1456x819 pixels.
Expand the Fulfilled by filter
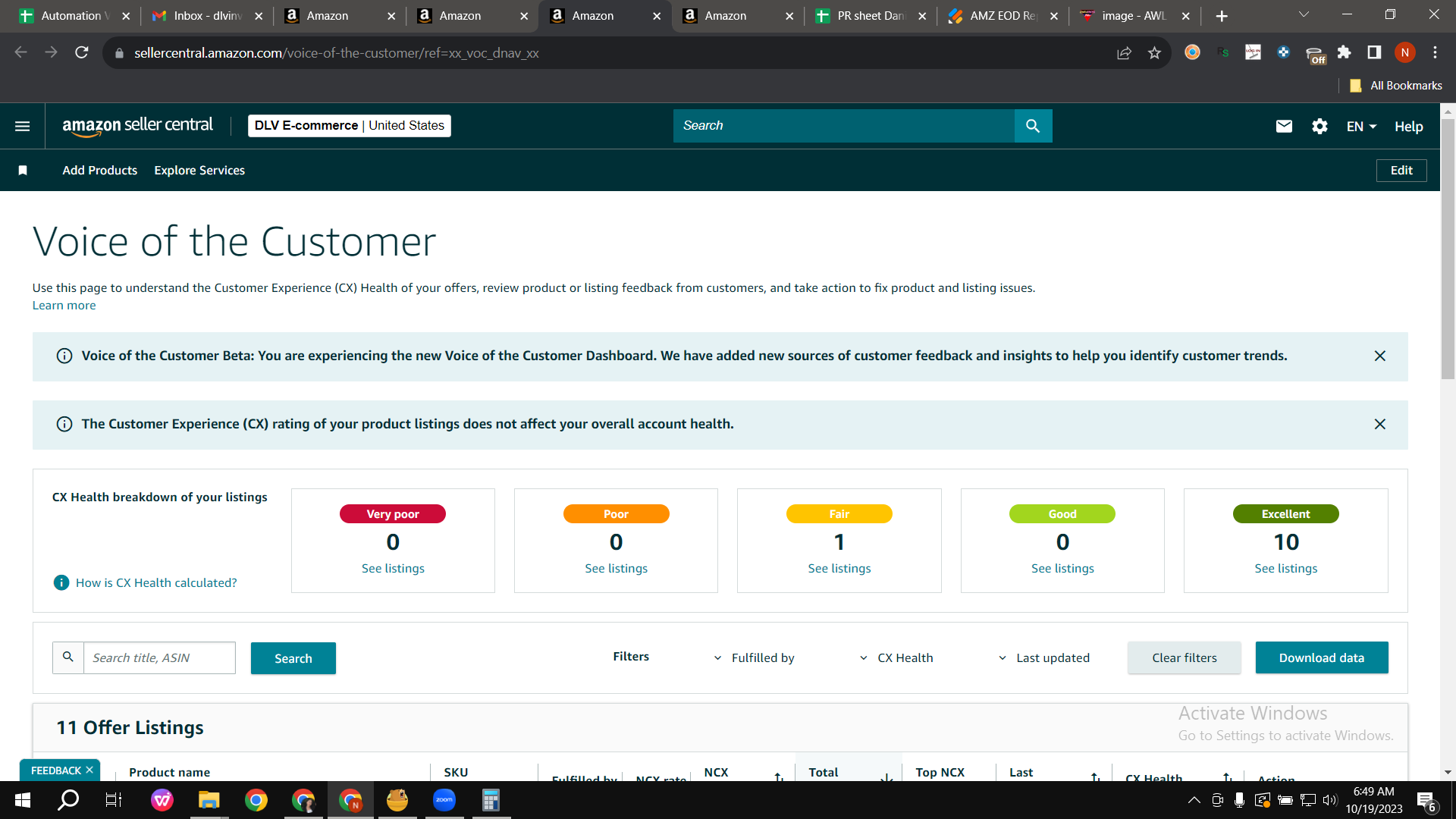(x=755, y=658)
